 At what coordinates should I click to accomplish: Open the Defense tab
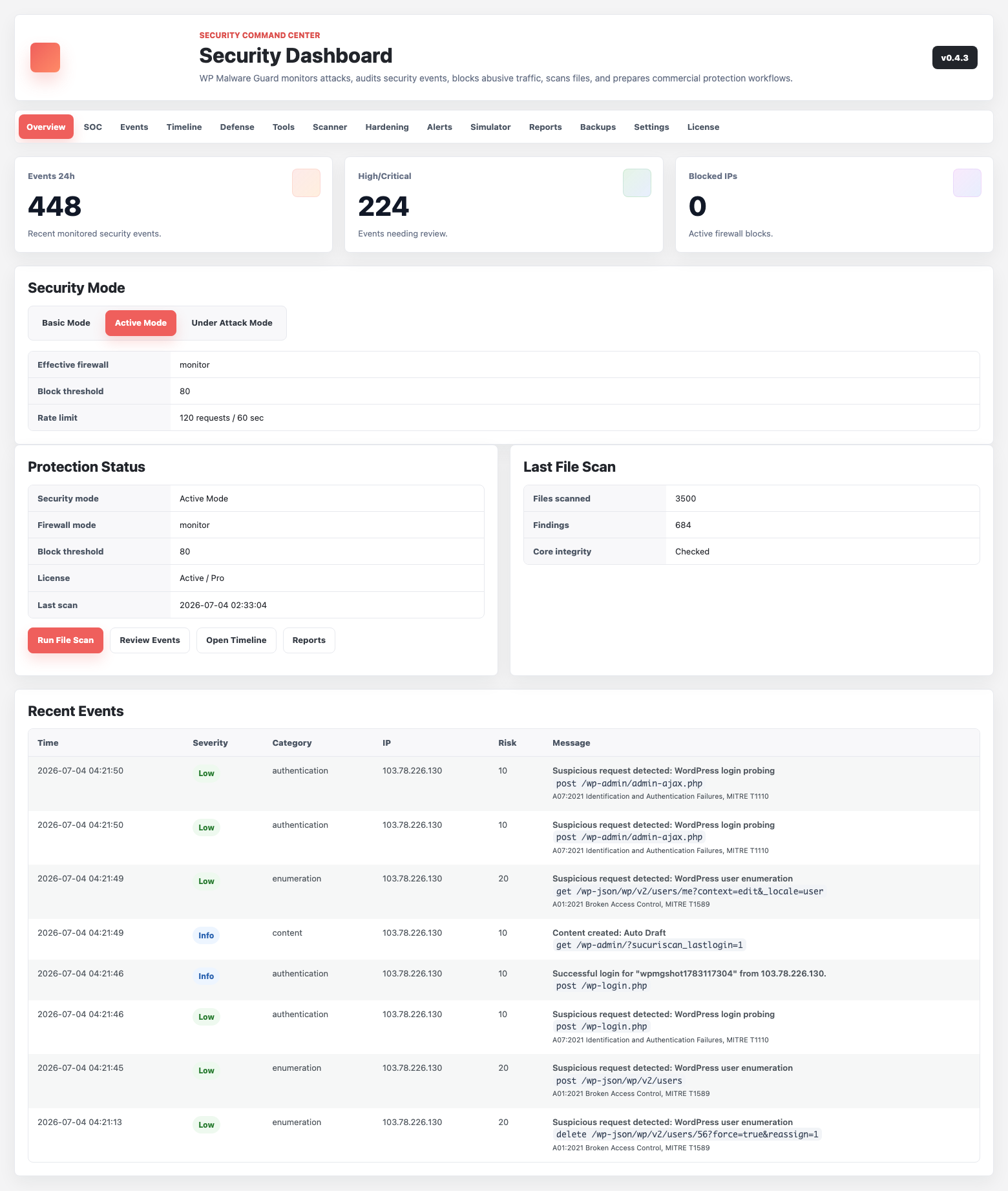(237, 127)
